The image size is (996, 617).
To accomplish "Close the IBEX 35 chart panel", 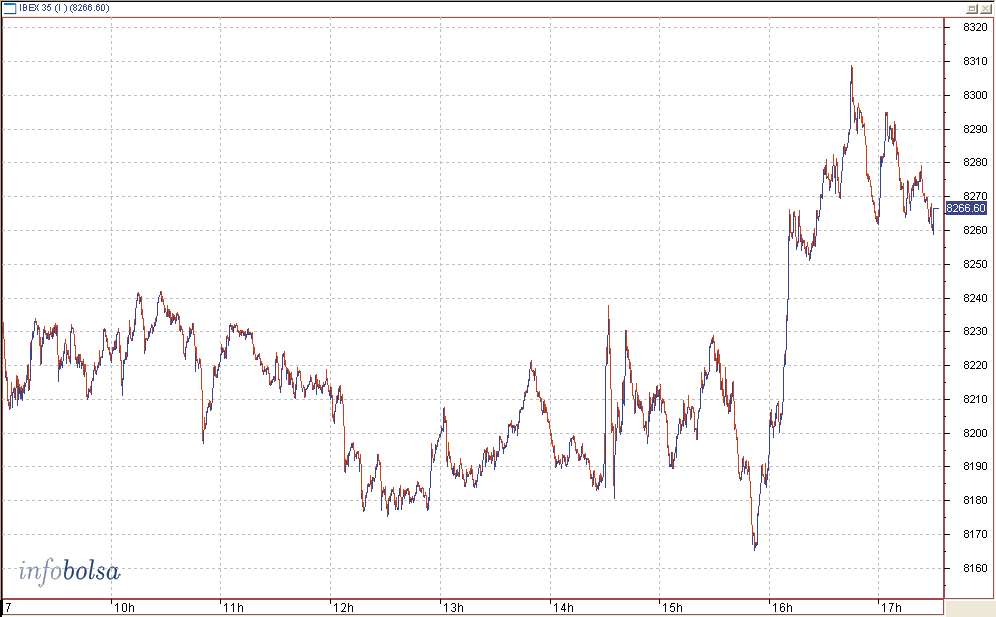I will point(985,8).
